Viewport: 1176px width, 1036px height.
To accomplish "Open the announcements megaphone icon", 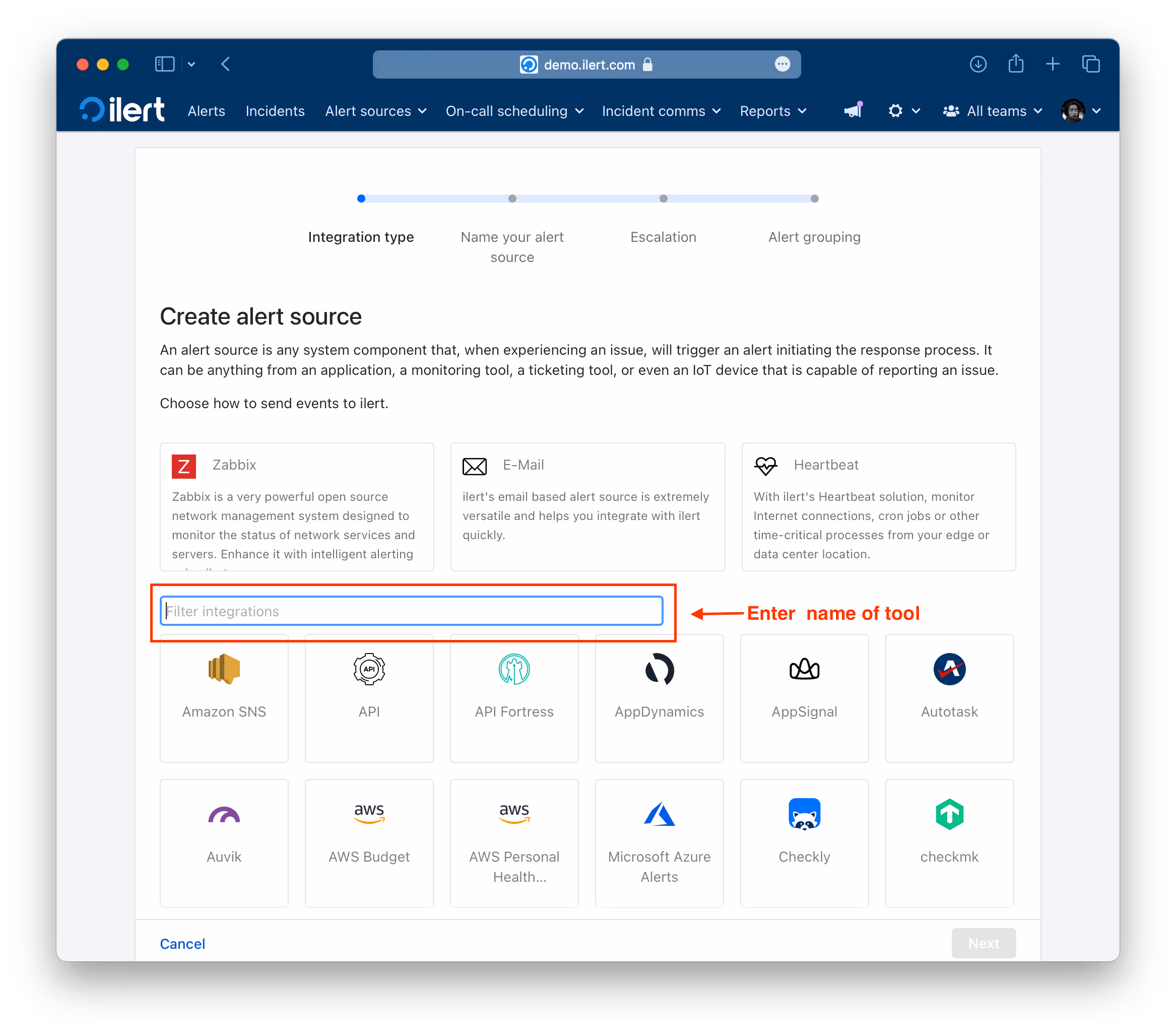I will 852,110.
